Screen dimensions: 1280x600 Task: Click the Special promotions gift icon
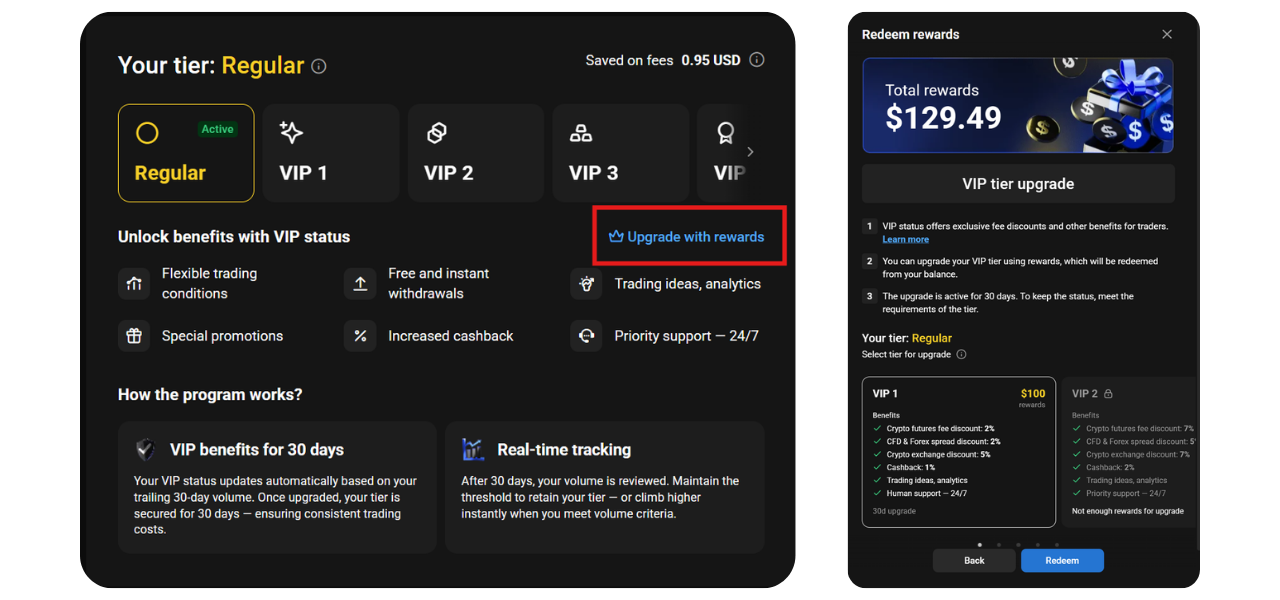pyautogui.click(x=134, y=336)
